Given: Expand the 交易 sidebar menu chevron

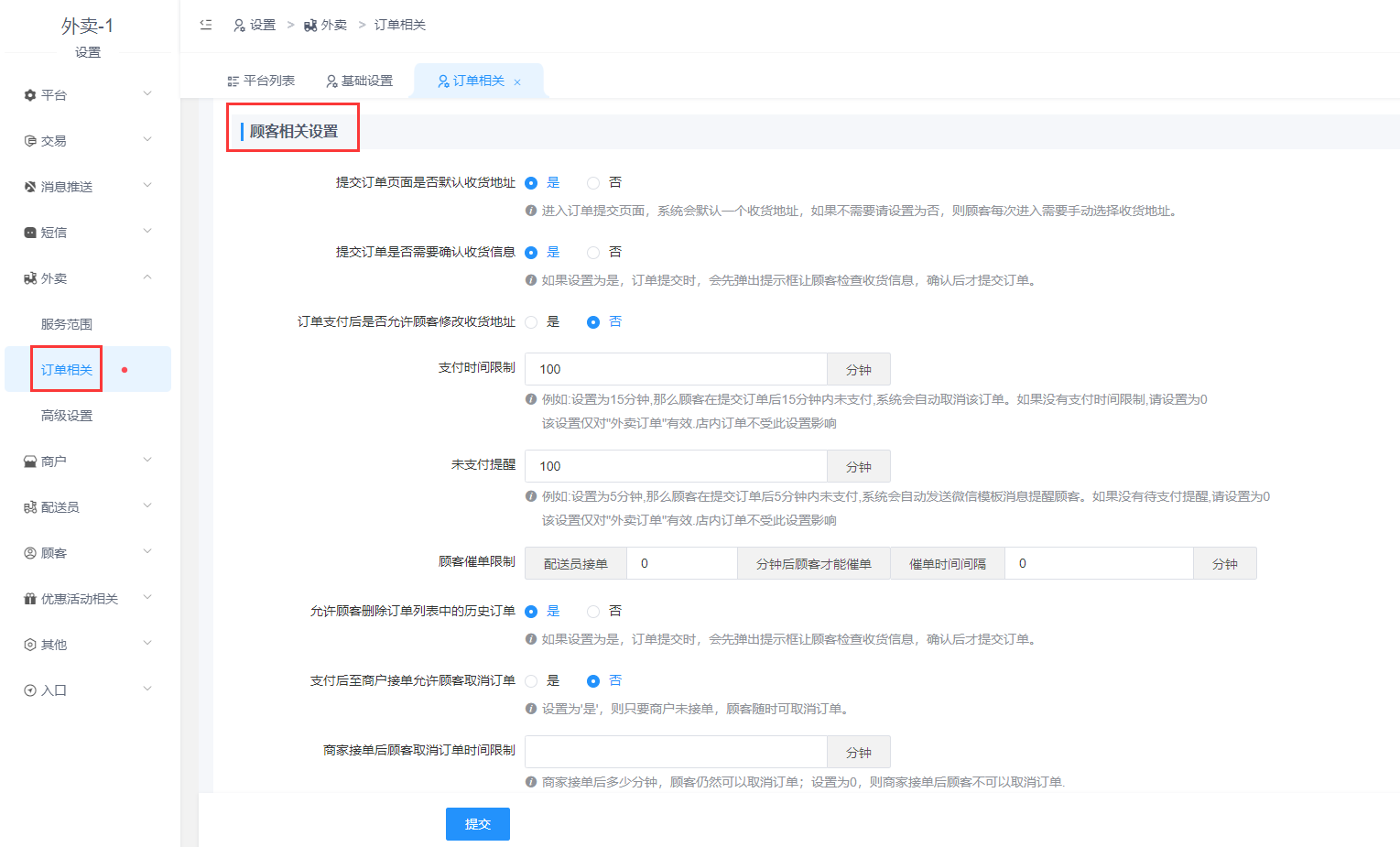Looking at the screenshot, I should [147, 139].
